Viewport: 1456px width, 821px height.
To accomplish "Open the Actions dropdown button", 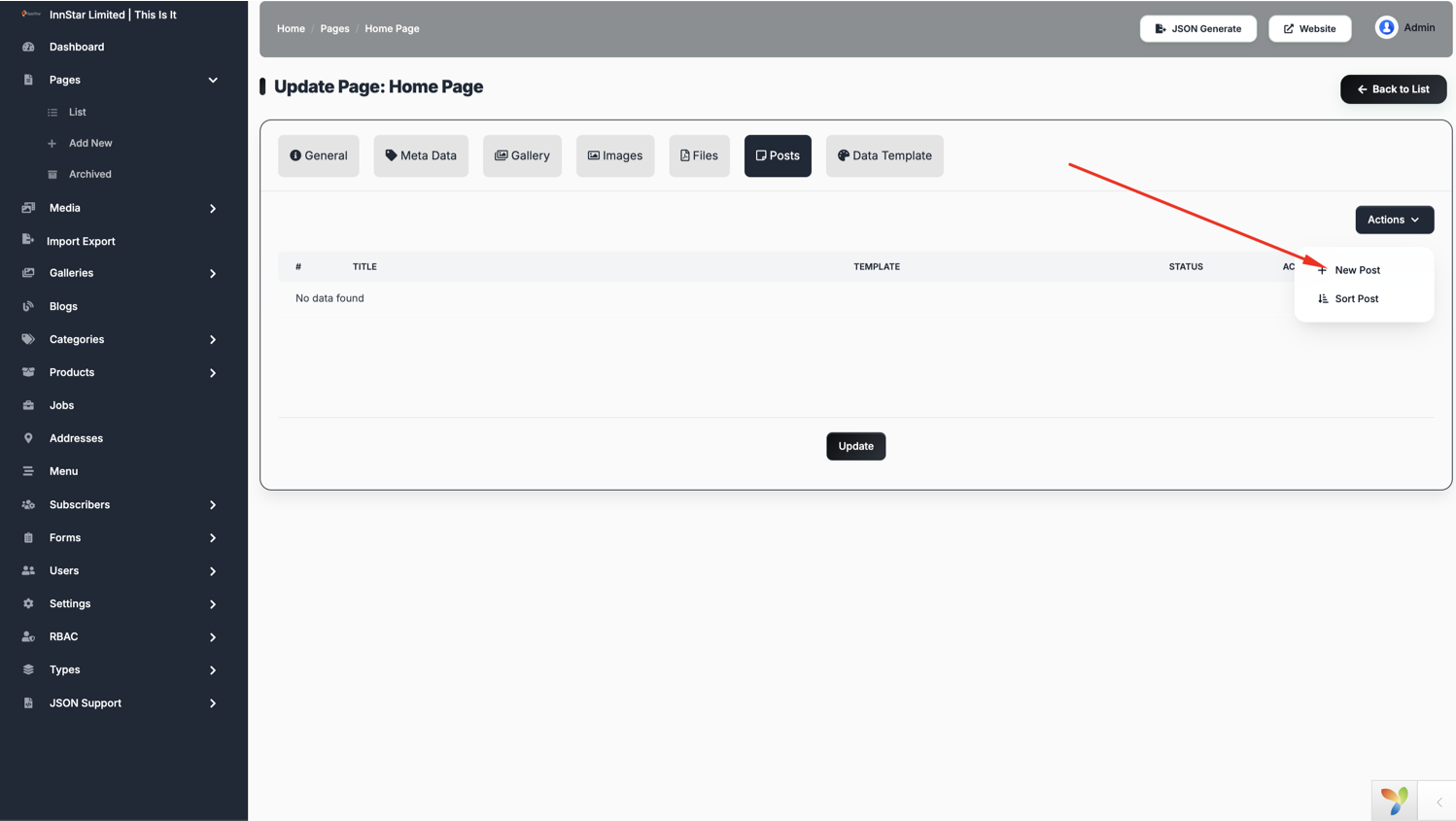I will [x=1394, y=220].
